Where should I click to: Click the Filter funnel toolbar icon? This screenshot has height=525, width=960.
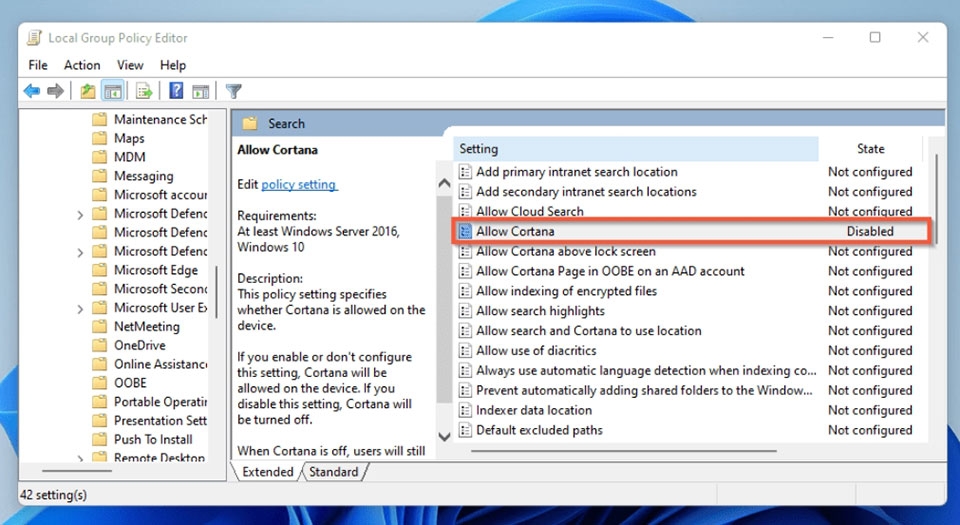point(233,92)
